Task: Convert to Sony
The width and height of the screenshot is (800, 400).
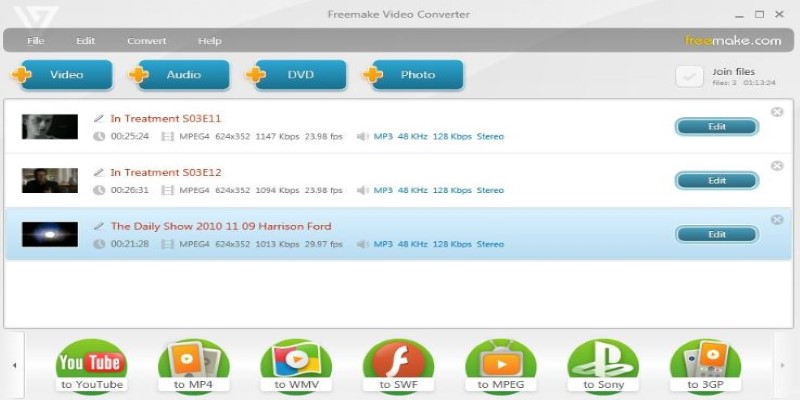Action: click(x=604, y=366)
